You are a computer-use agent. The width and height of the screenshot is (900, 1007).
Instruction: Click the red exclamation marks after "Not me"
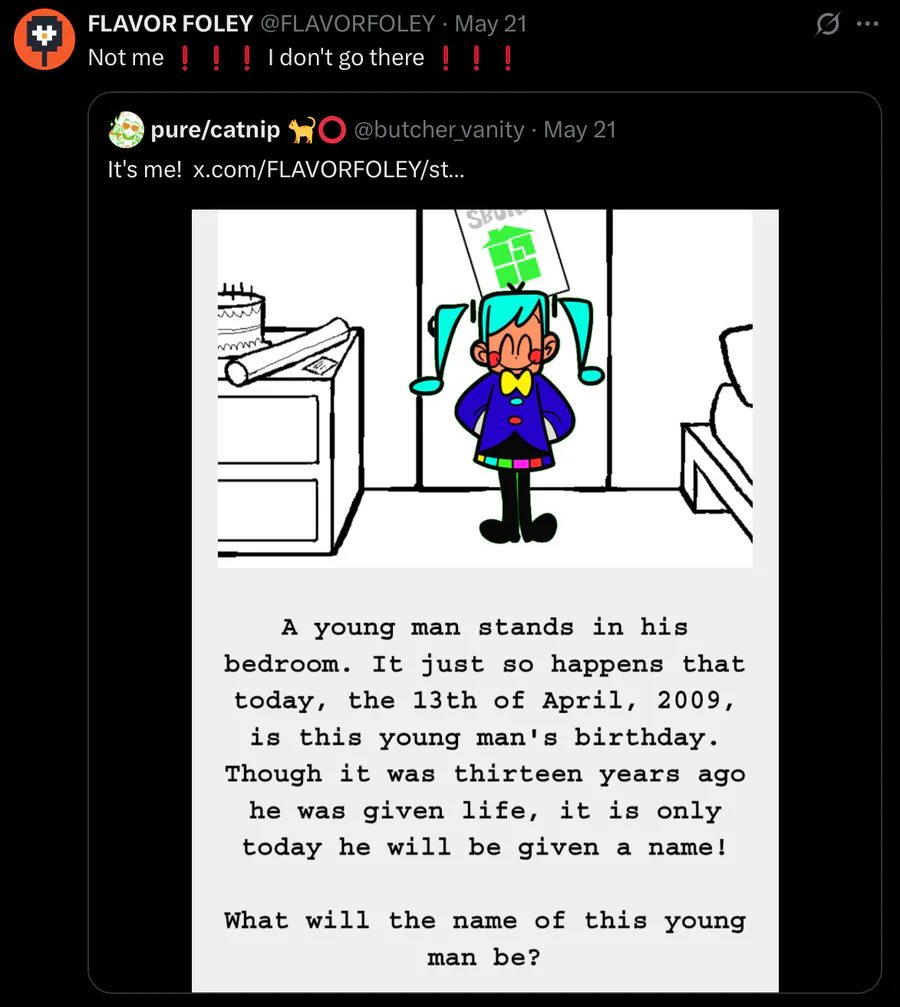(x=215, y=58)
